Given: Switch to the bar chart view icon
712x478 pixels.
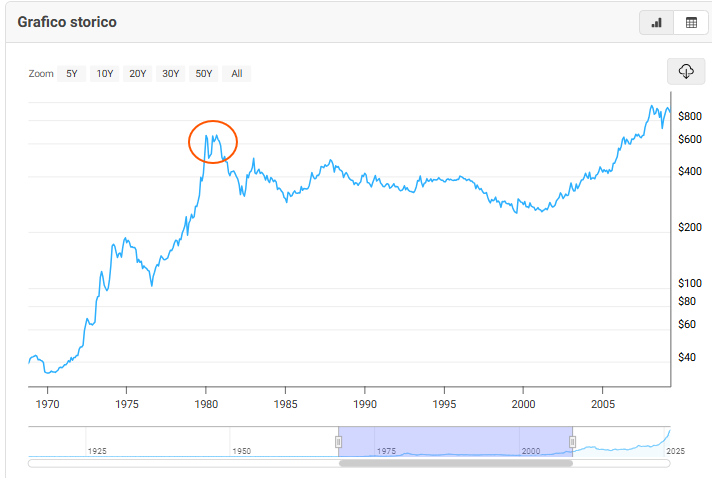Looking at the screenshot, I should click(x=657, y=23).
